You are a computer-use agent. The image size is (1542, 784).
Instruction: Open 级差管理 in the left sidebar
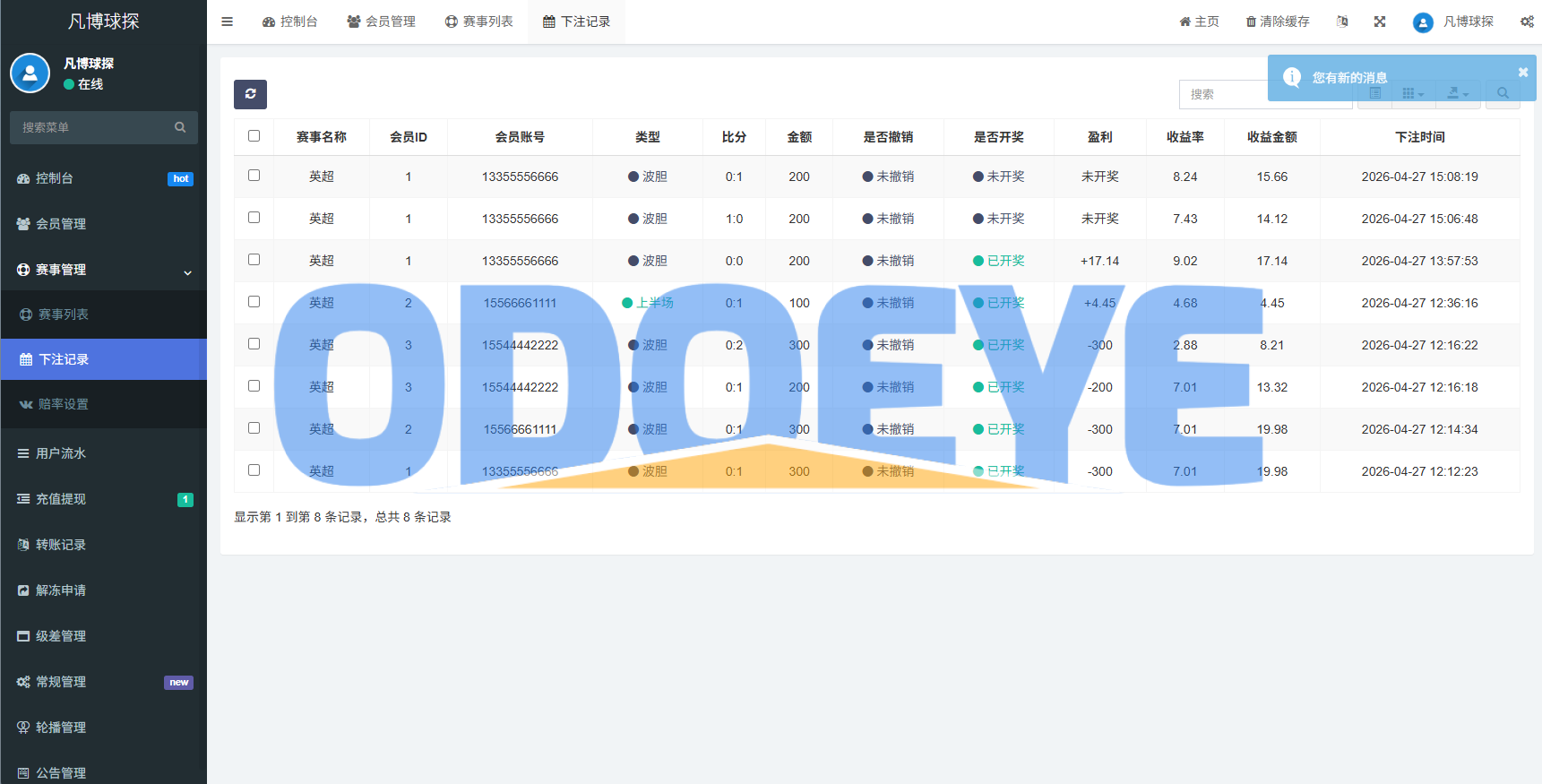pyautogui.click(x=103, y=636)
